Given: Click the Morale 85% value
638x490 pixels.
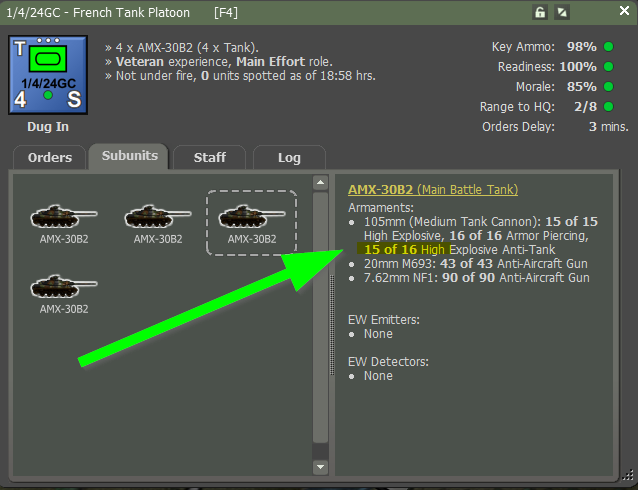Looking at the screenshot, I should click(581, 87).
